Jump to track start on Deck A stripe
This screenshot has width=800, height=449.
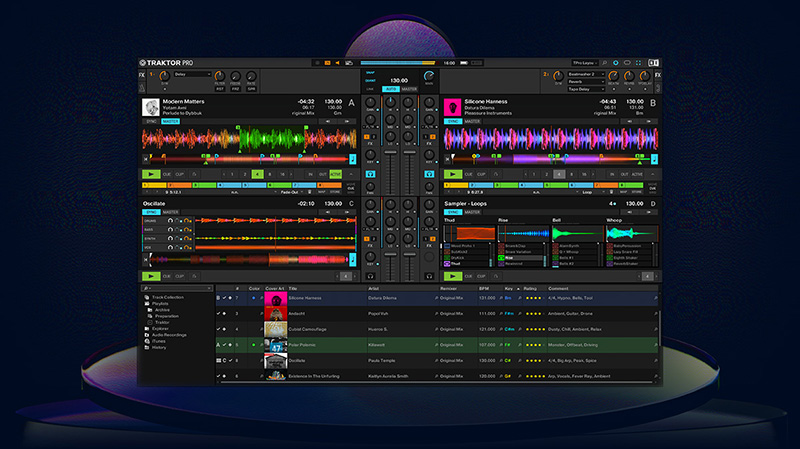pos(146,159)
